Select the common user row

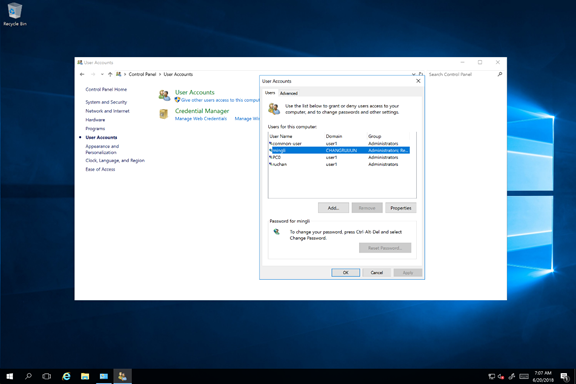click(339, 143)
